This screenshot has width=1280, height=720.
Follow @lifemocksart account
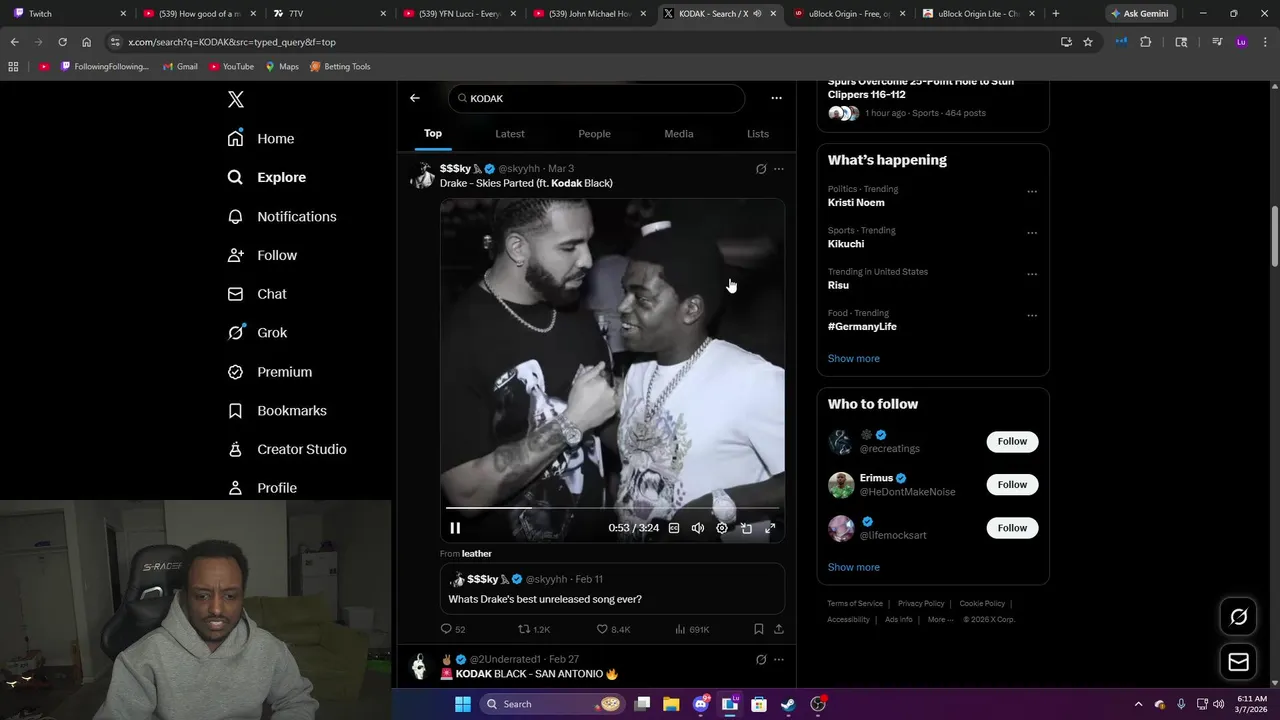(1012, 528)
